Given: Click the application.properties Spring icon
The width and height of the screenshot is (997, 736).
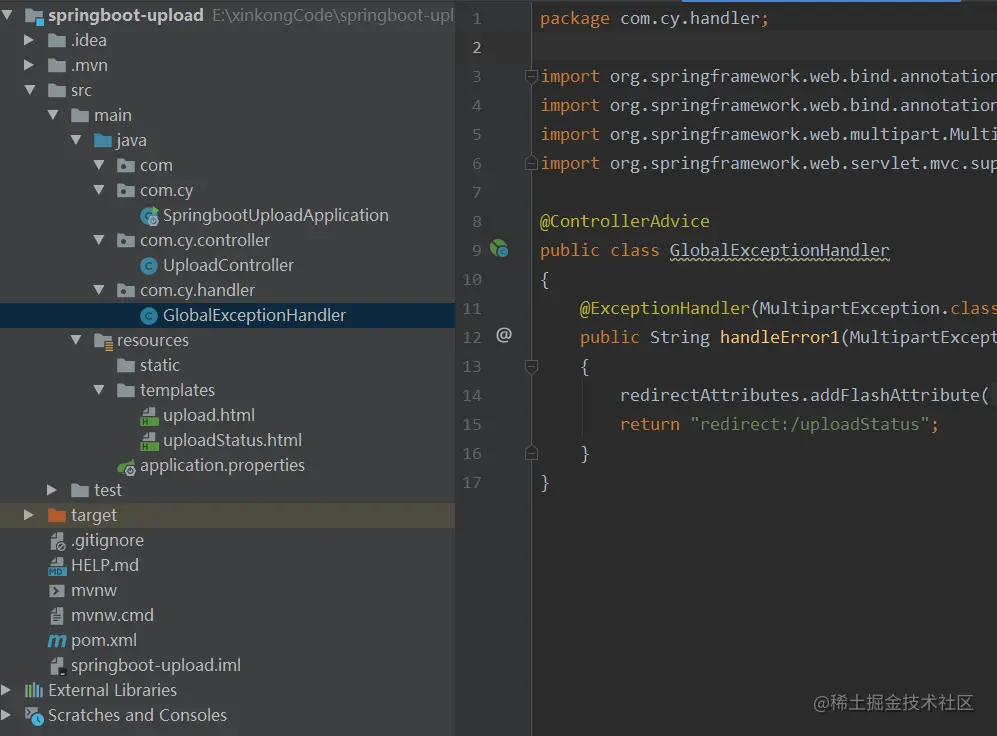Looking at the screenshot, I should pos(126,467).
